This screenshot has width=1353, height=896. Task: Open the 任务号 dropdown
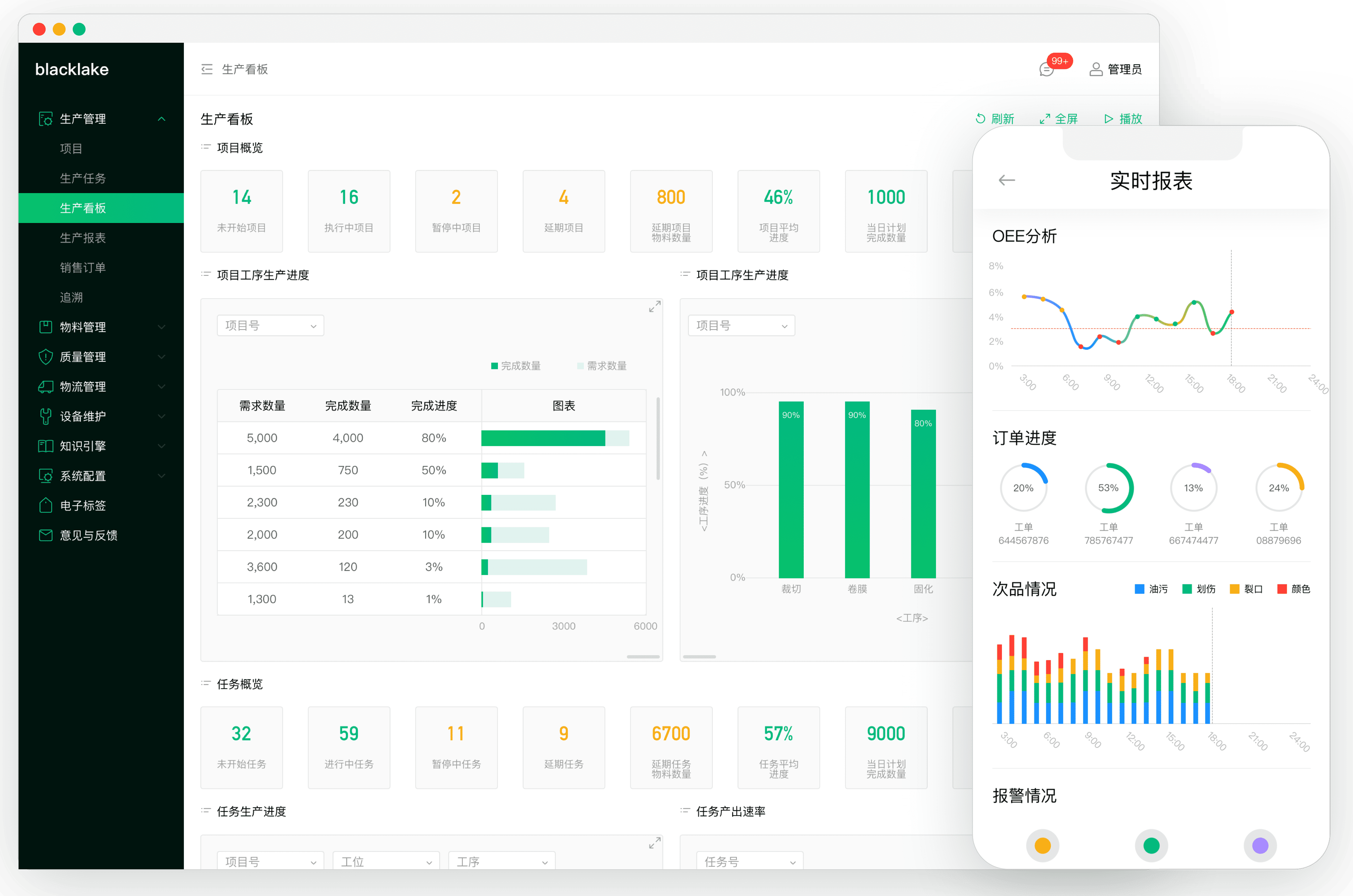click(x=749, y=861)
